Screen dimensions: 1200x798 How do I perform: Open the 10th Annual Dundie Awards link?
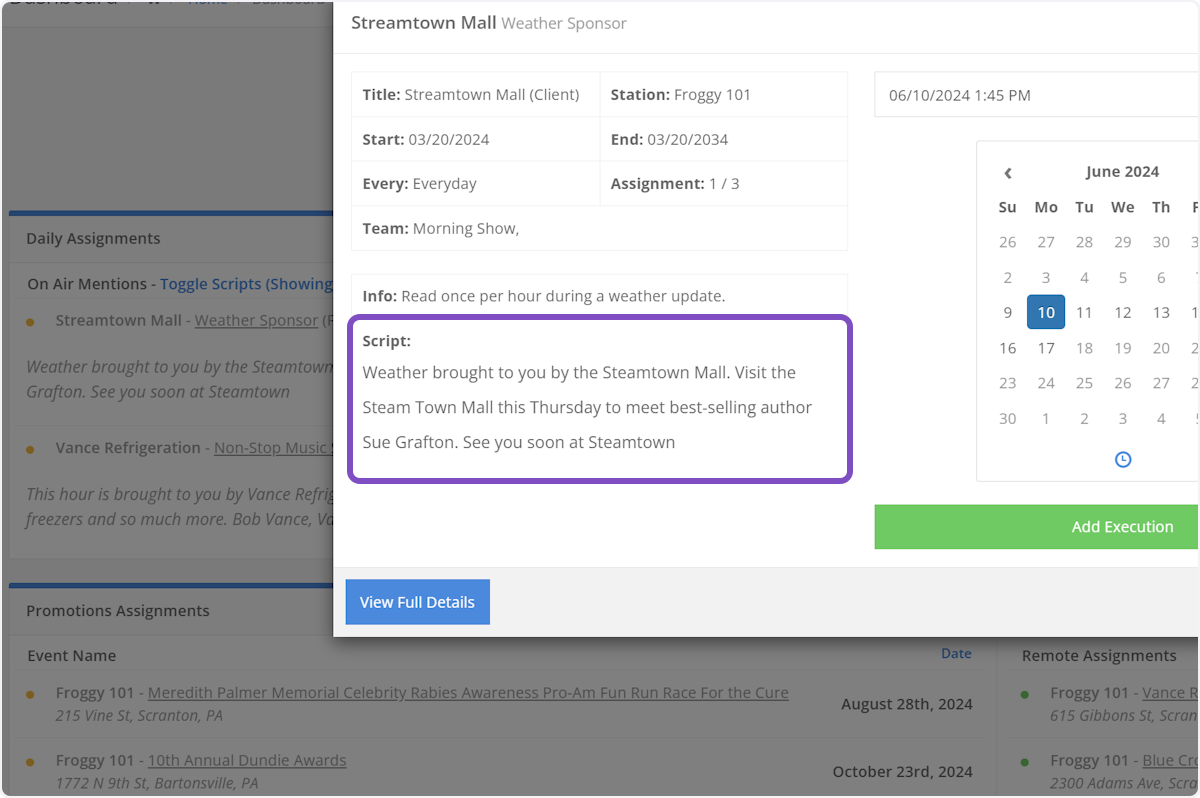tap(247, 760)
